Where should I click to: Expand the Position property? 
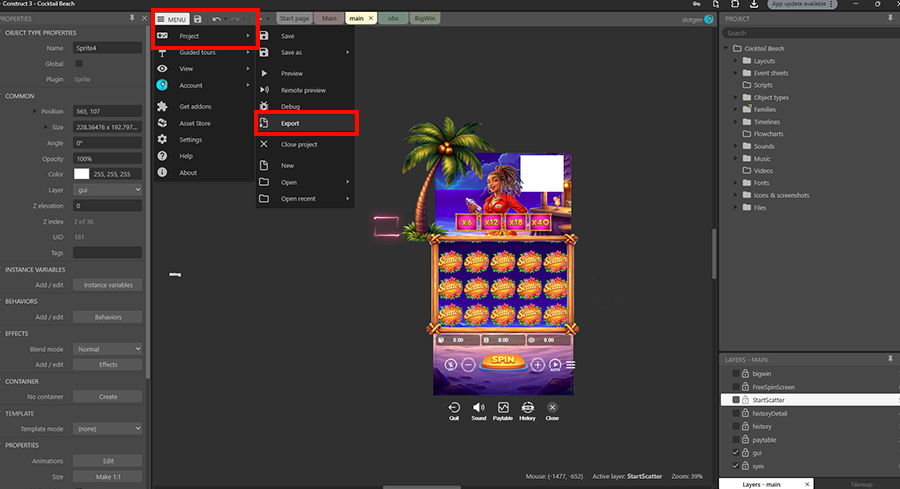point(34,111)
